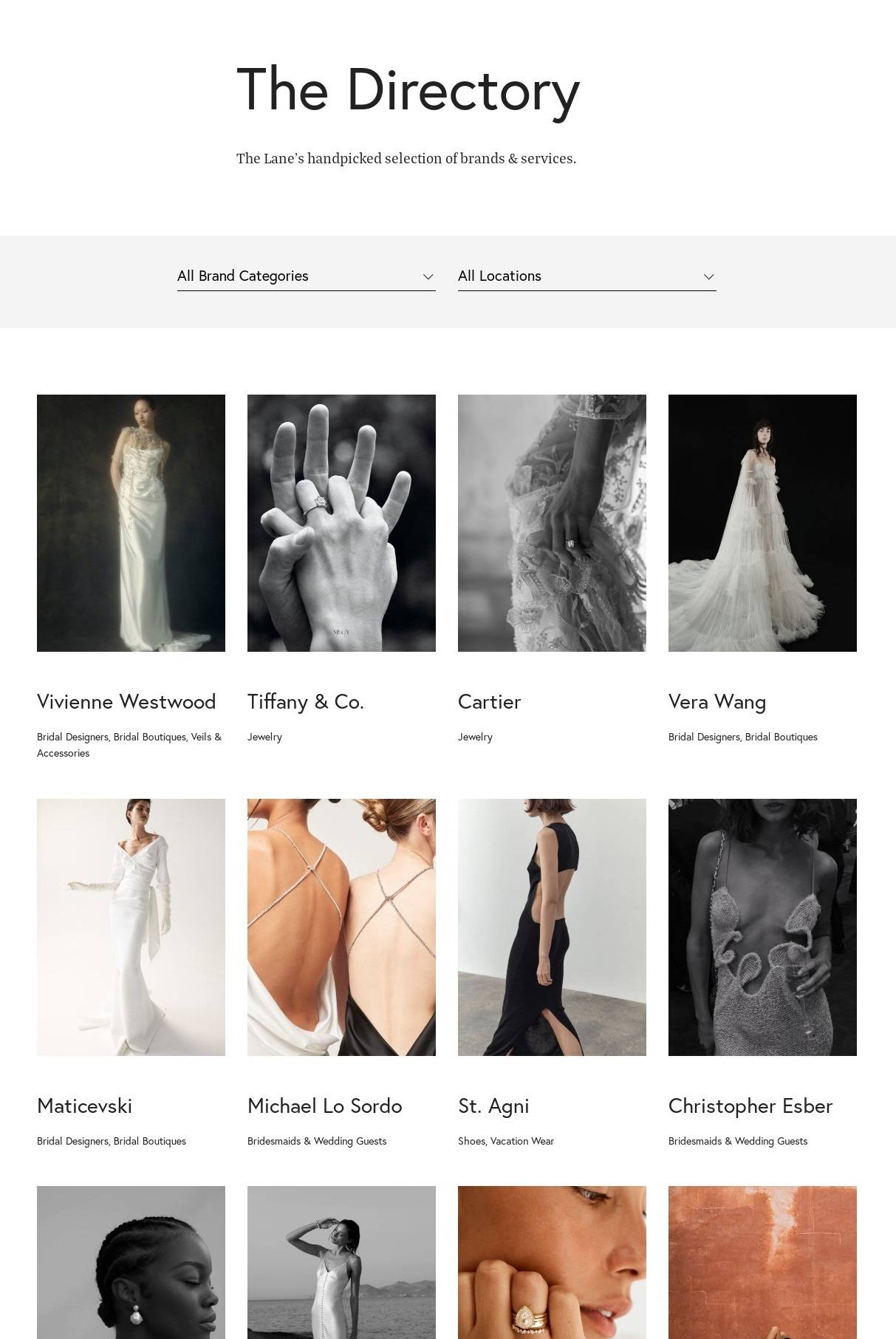Open the Vivienne Westwood photo

[131, 523]
